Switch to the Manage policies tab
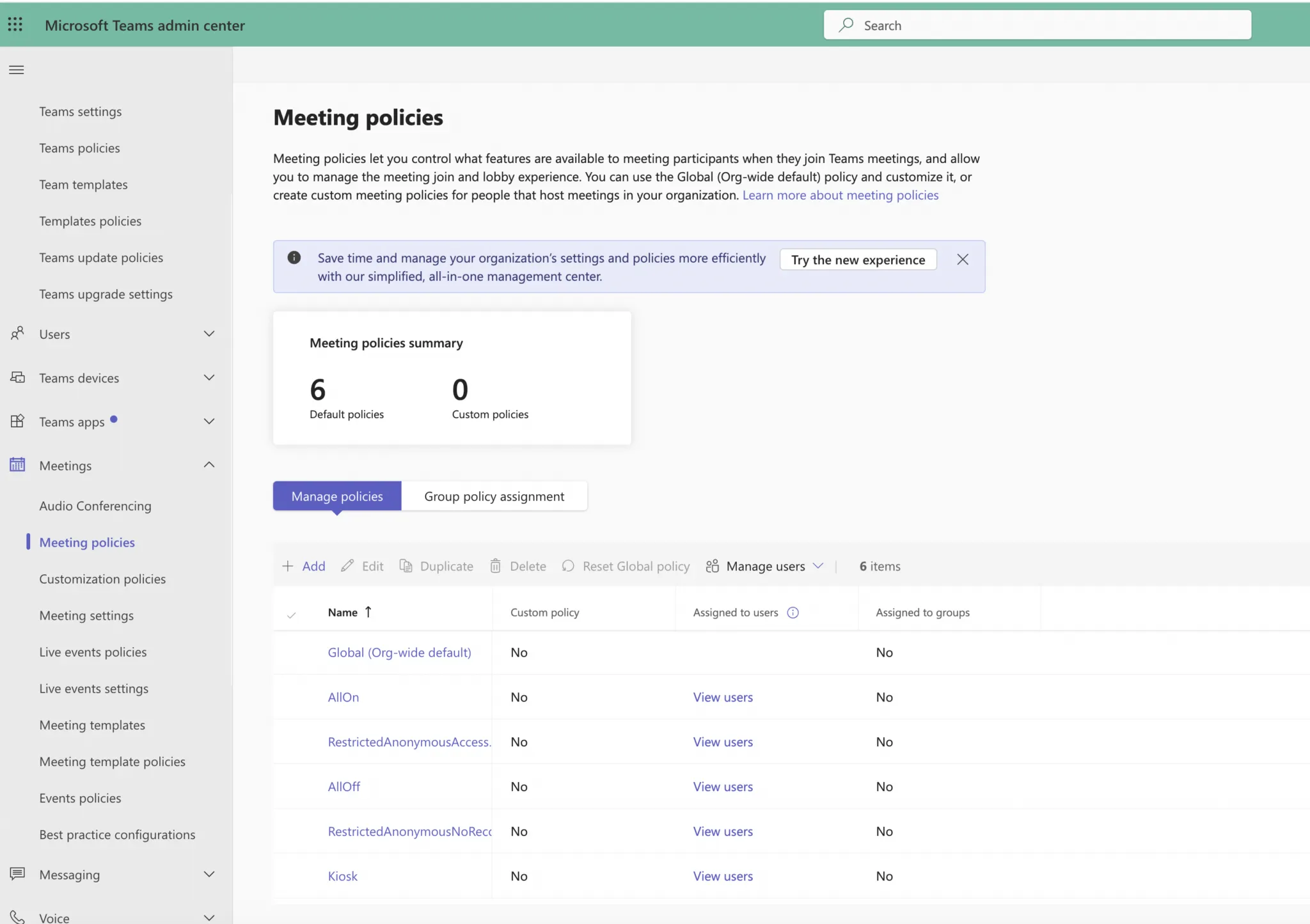The height and width of the screenshot is (924, 1310). pyautogui.click(x=337, y=496)
